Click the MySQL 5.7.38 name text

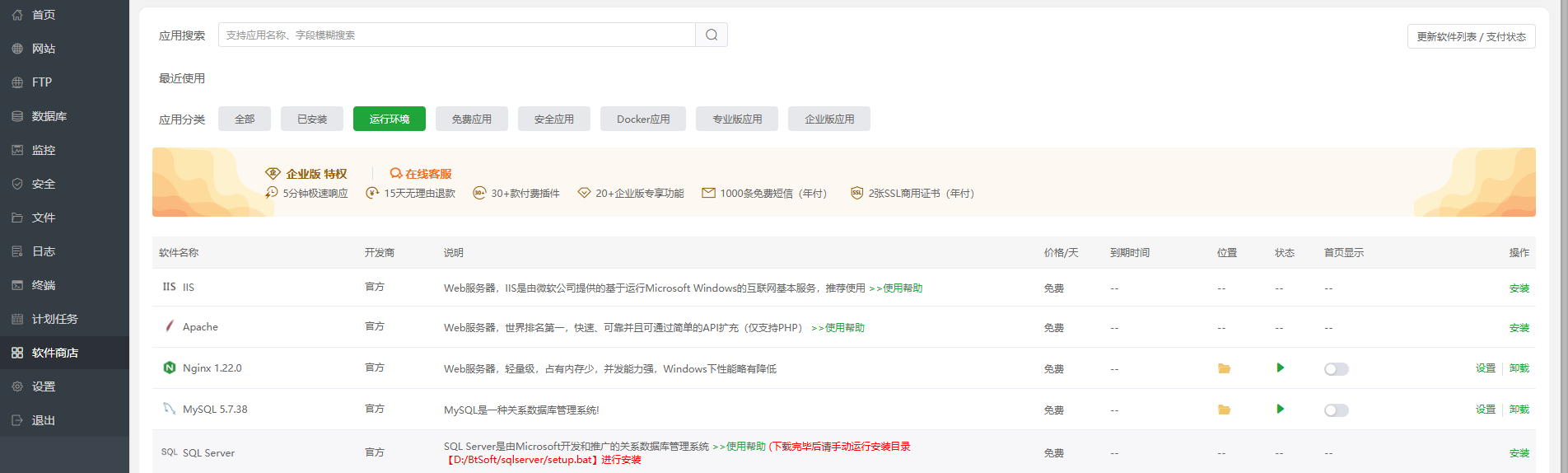pyautogui.click(x=215, y=410)
